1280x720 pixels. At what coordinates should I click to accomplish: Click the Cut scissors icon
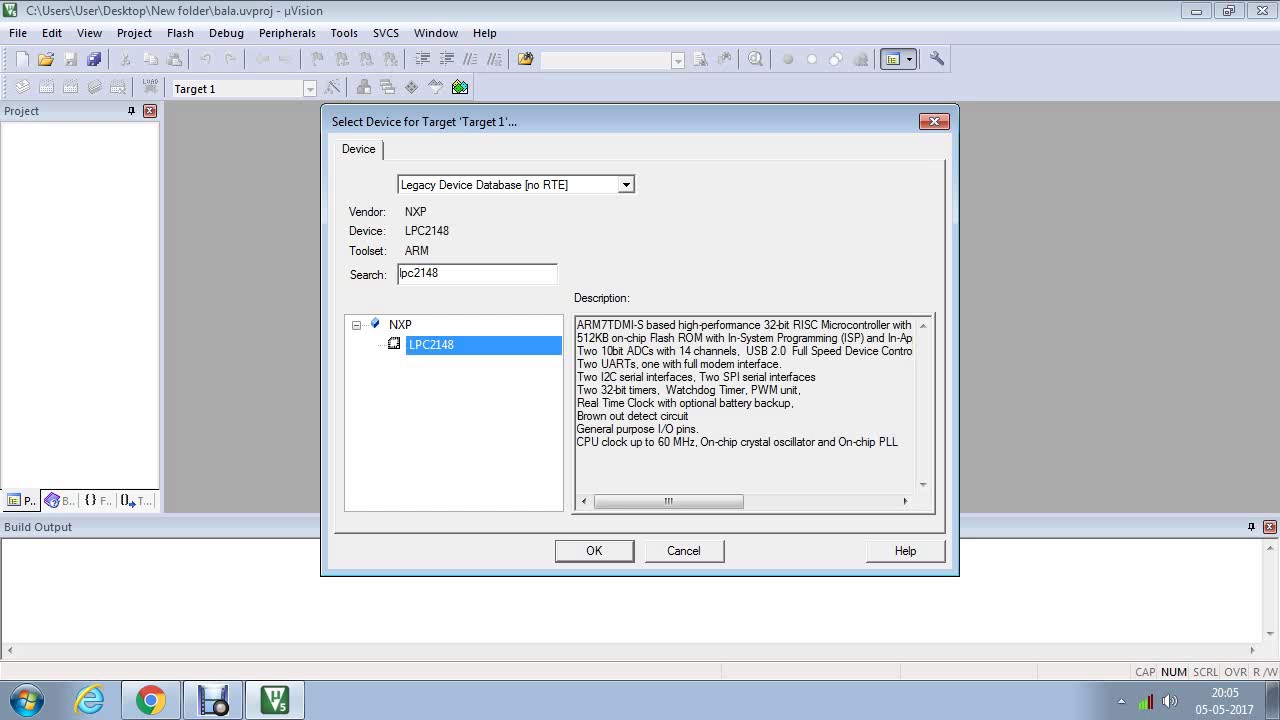(126, 59)
